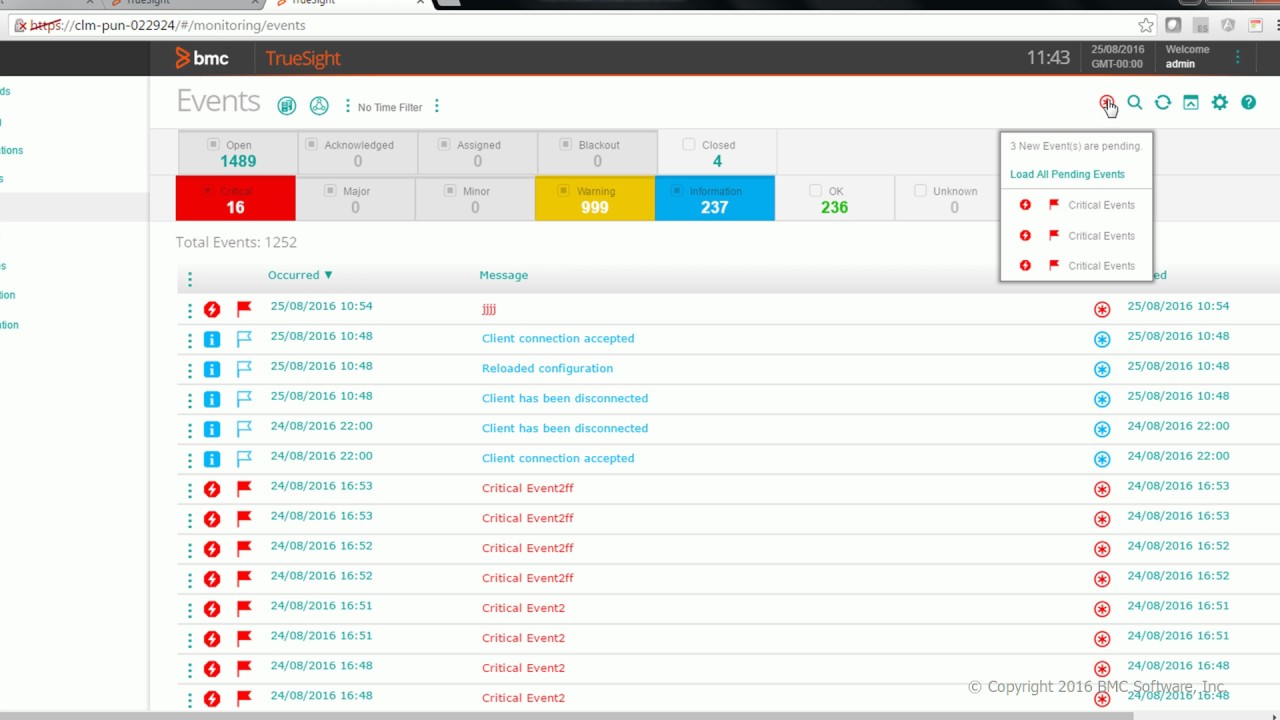Refresh the events list

[x=1163, y=102]
